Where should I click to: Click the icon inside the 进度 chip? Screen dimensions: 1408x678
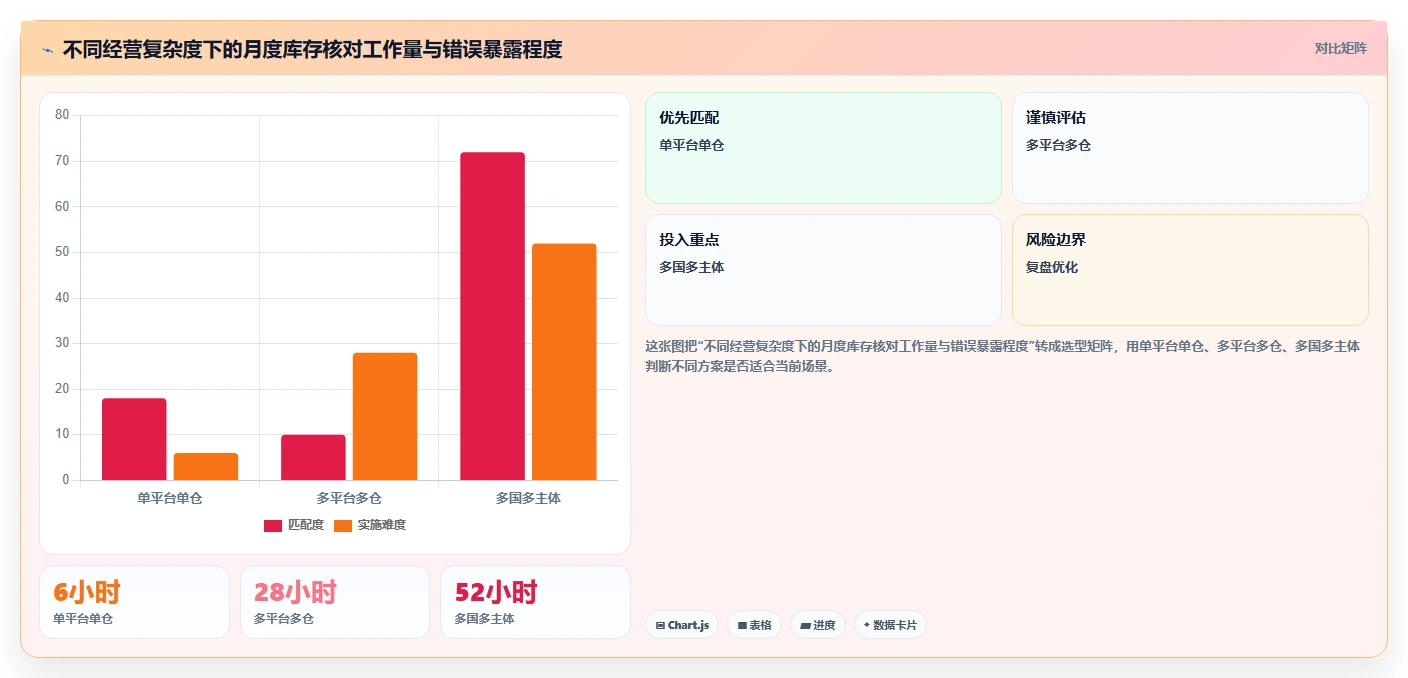805,625
